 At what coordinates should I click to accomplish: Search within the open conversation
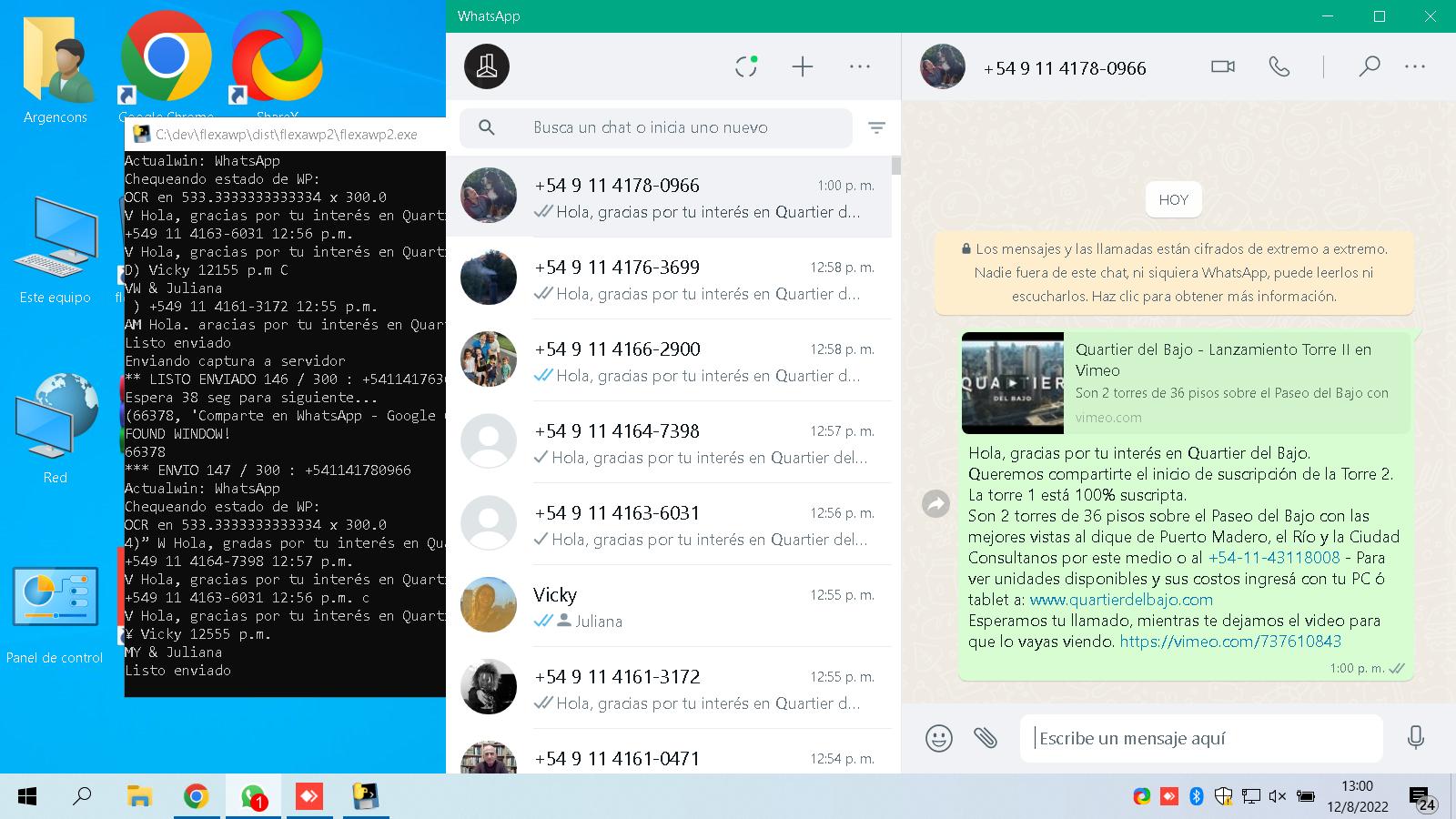1369,66
